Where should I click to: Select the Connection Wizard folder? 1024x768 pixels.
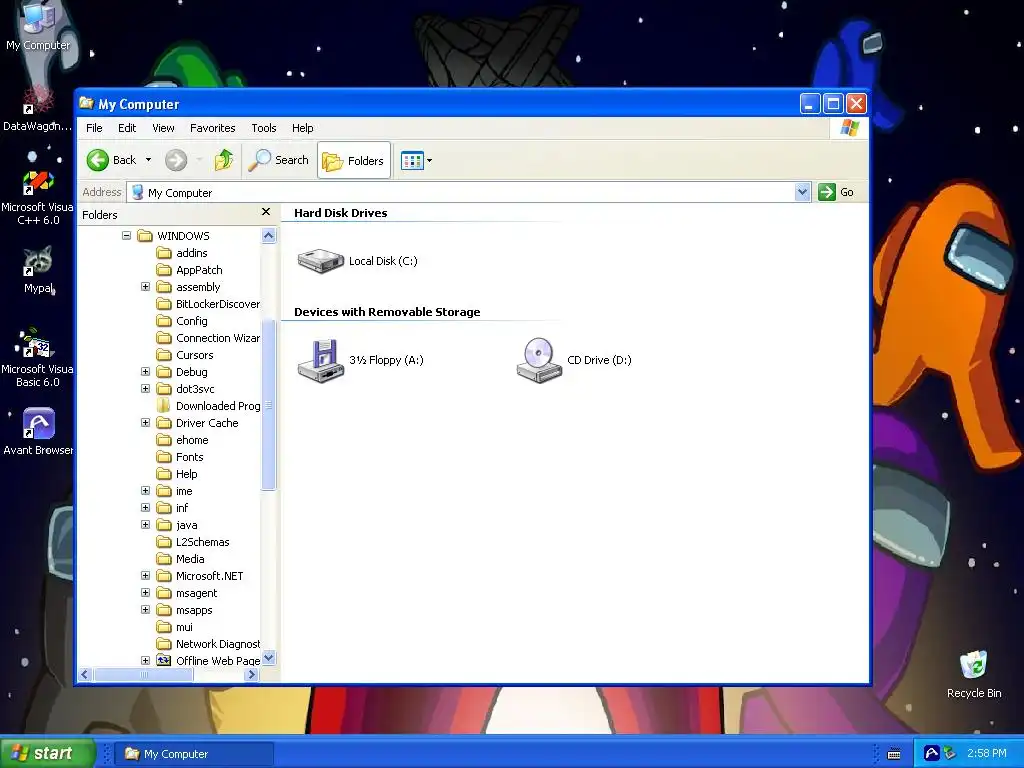coord(208,338)
